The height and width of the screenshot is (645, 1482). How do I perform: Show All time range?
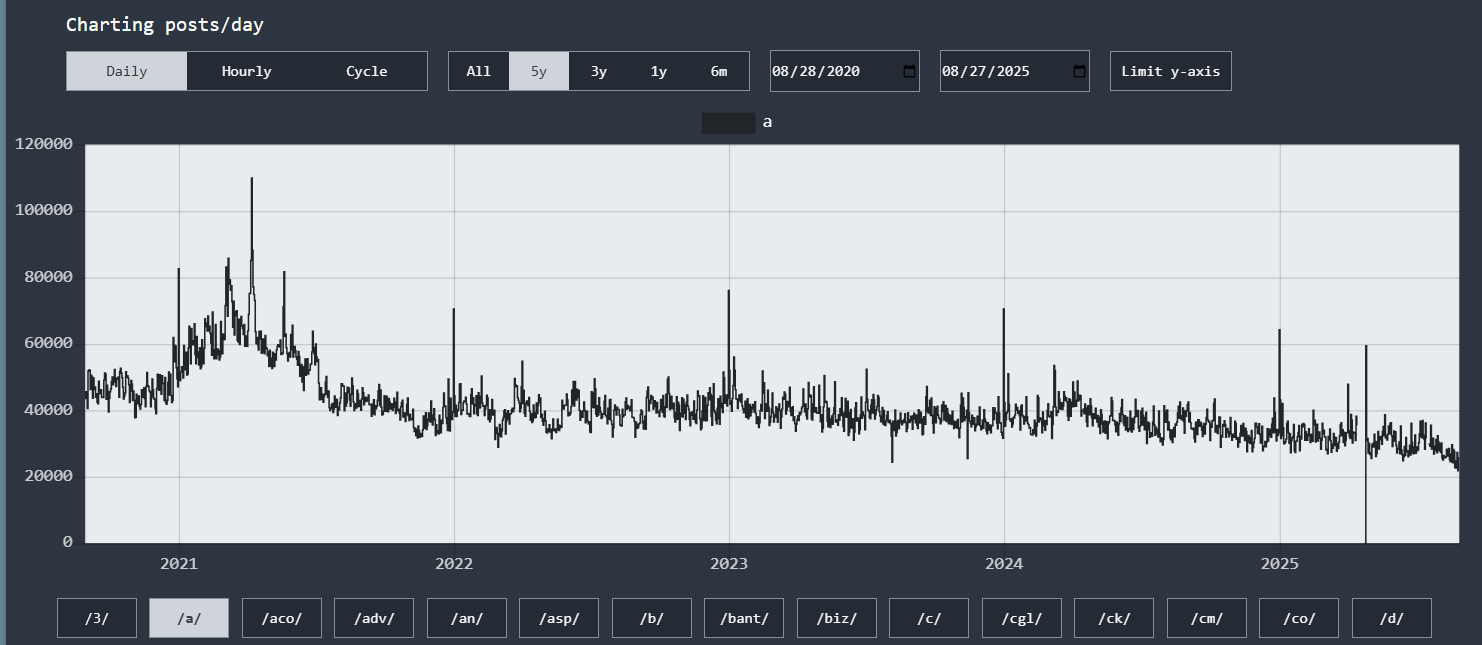click(x=479, y=71)
